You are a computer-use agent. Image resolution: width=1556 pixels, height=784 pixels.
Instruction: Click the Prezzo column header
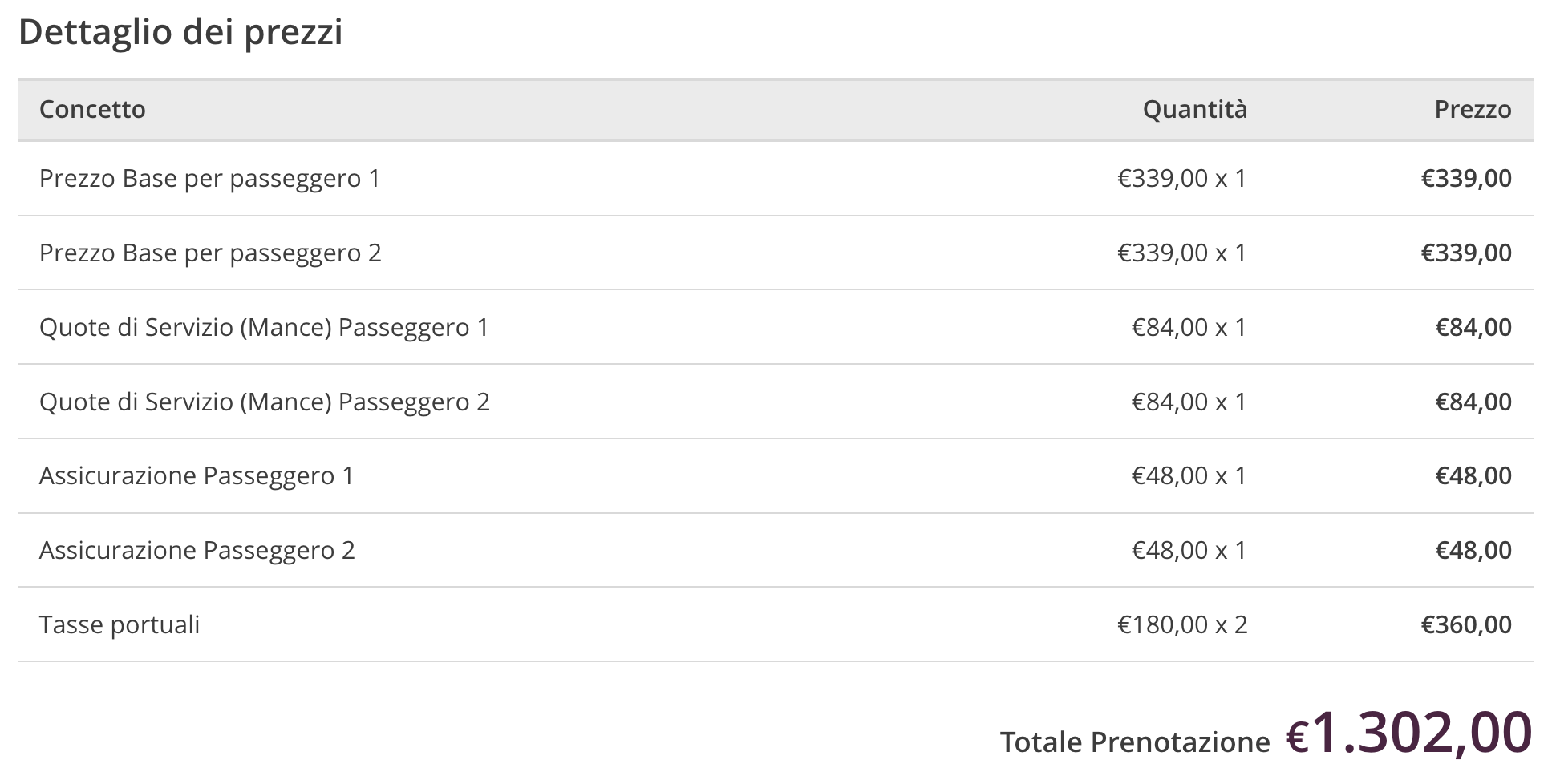point(1473,109)
